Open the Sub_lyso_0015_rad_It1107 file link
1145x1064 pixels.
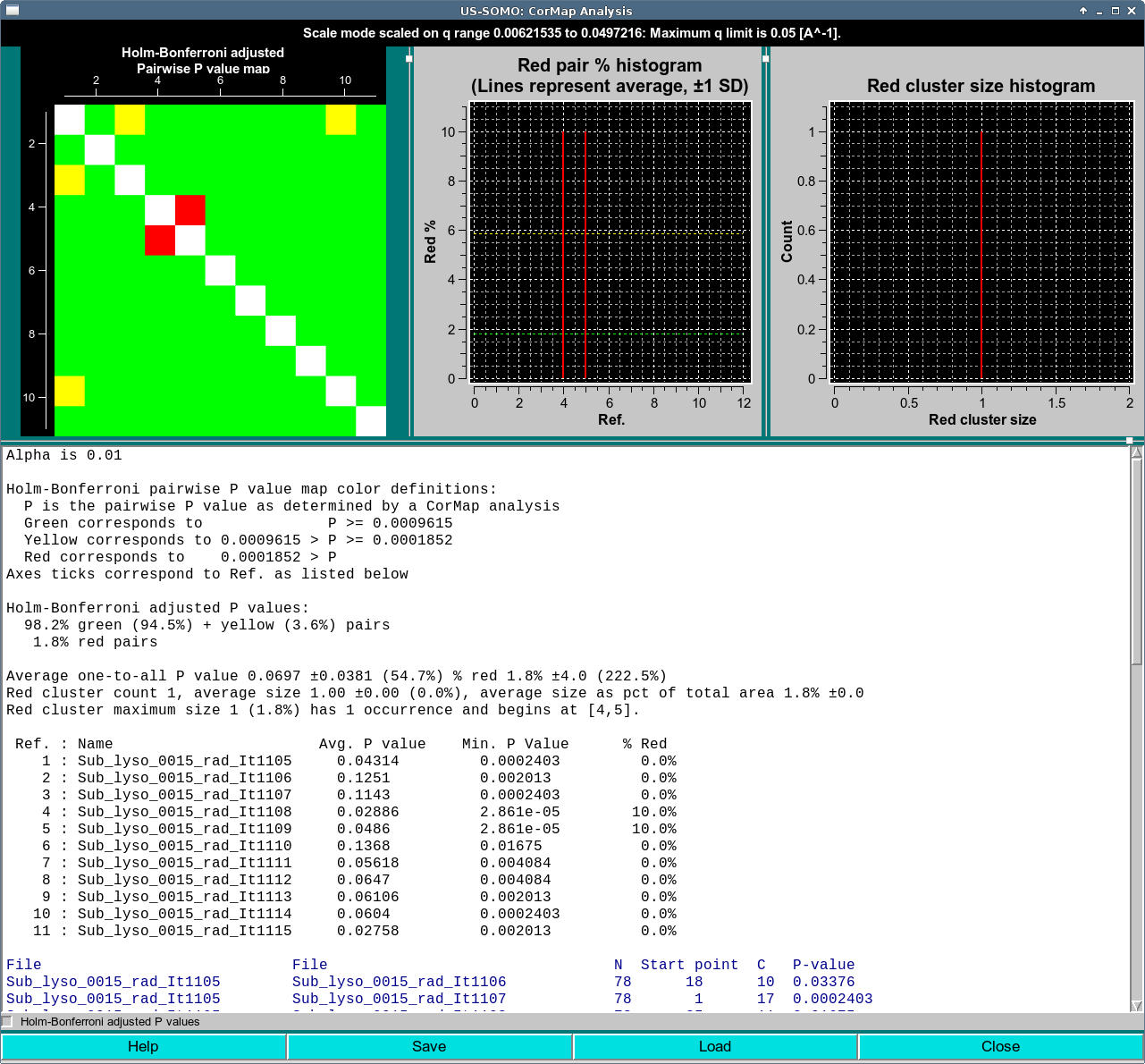click(x=399, y=999)
